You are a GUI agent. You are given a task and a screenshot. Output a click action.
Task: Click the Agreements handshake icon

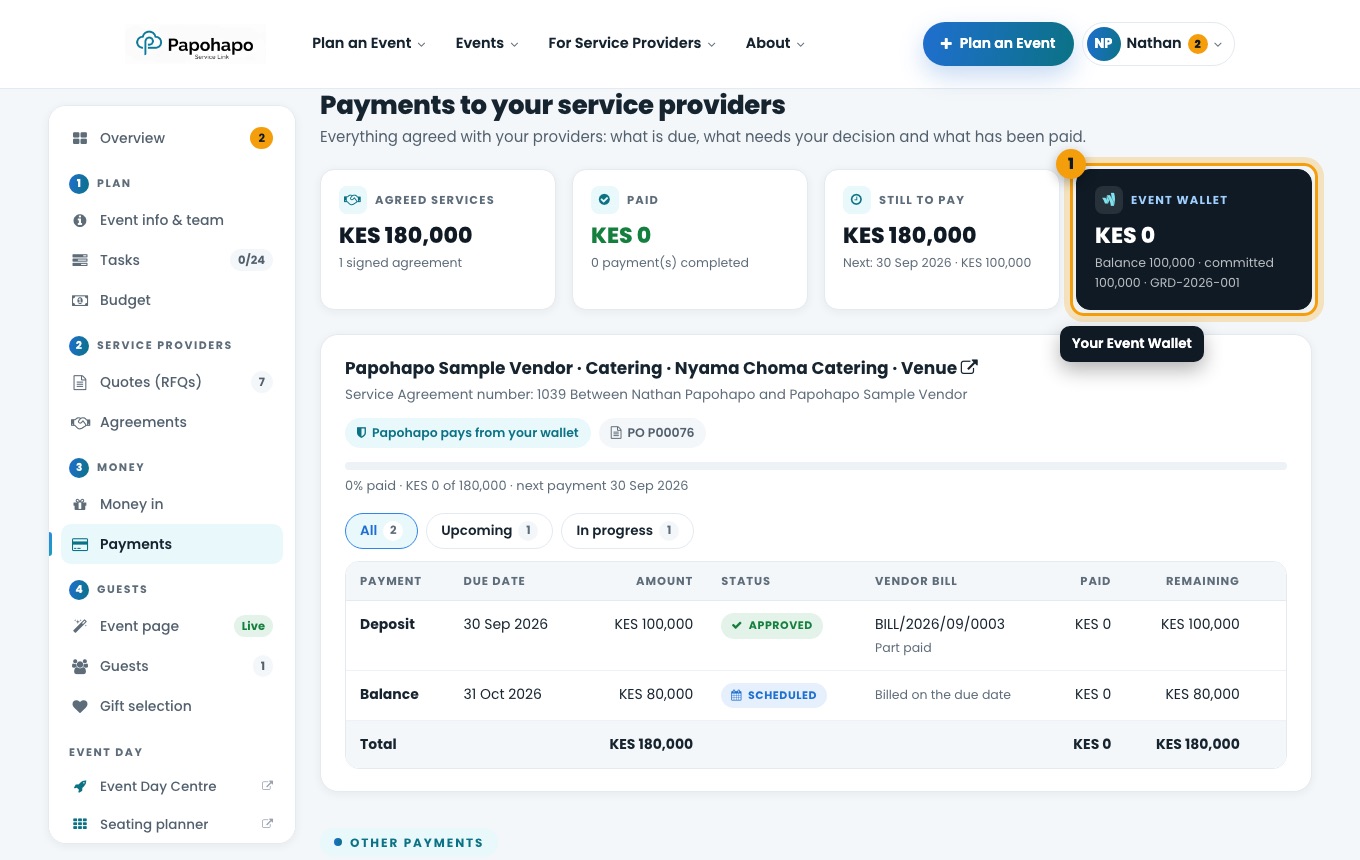pyautogui.click(x=80, y=422)
